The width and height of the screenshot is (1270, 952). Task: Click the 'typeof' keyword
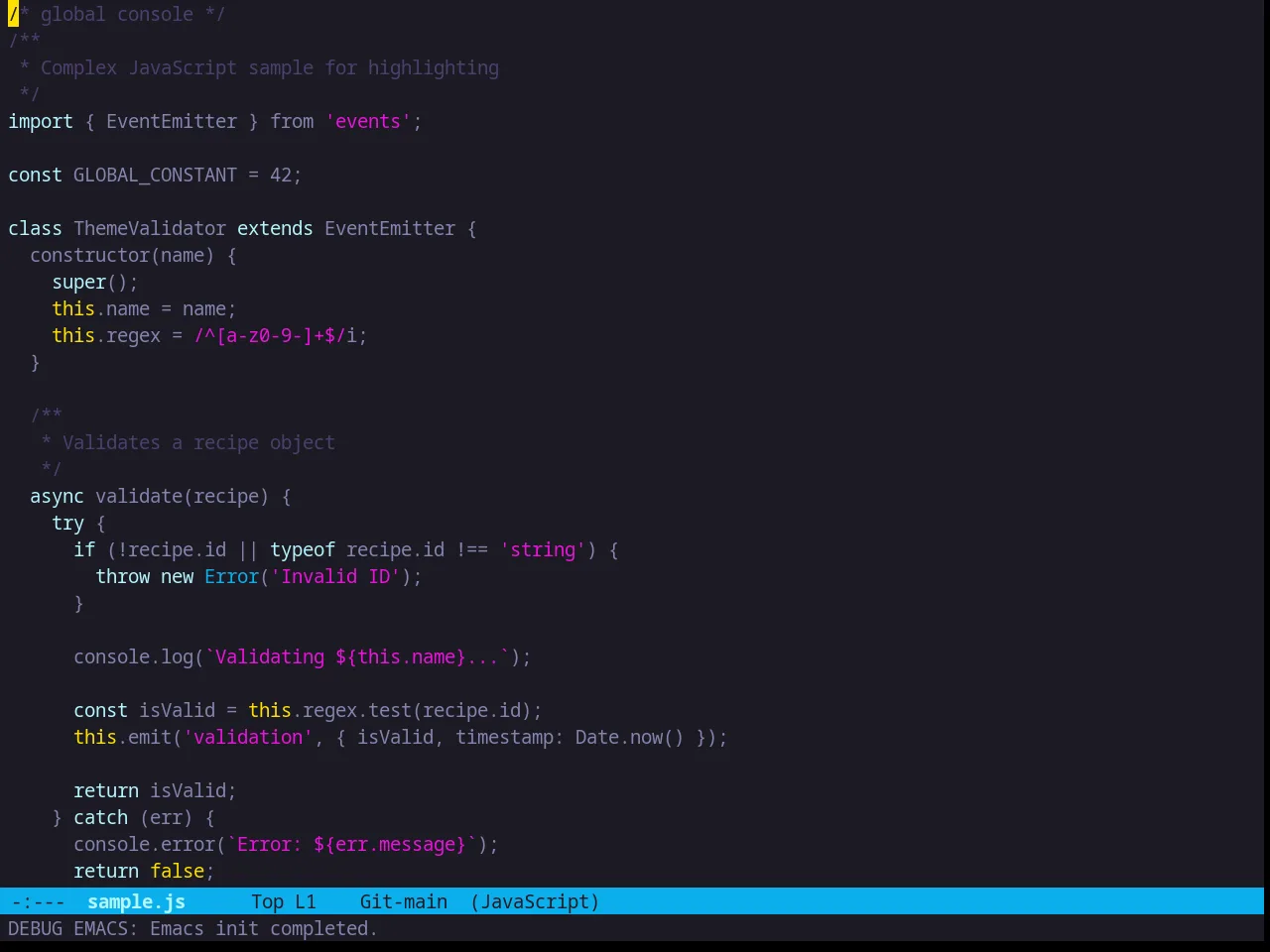(303, 549)
